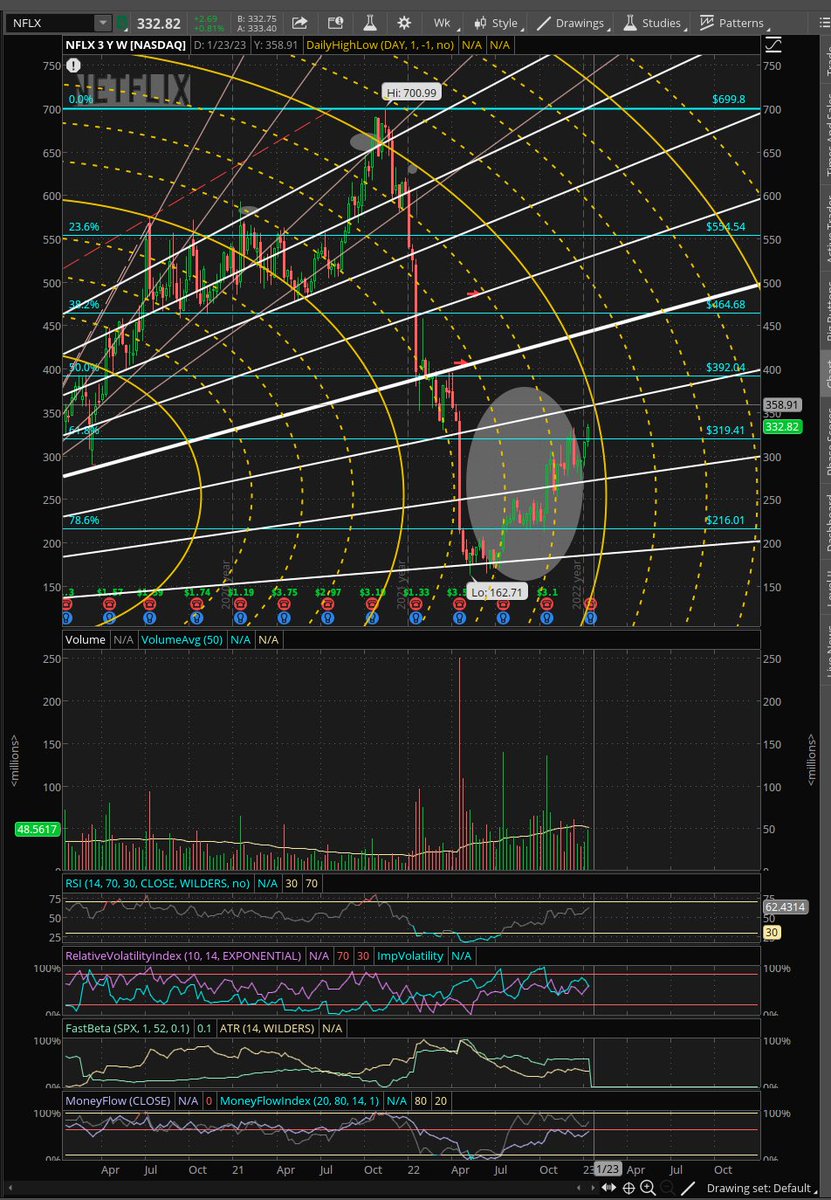Click the FastBeta (SPX, 1, 52, 0.1) label
Screen dimensions: 831x1200
(x=126, y=1027)
